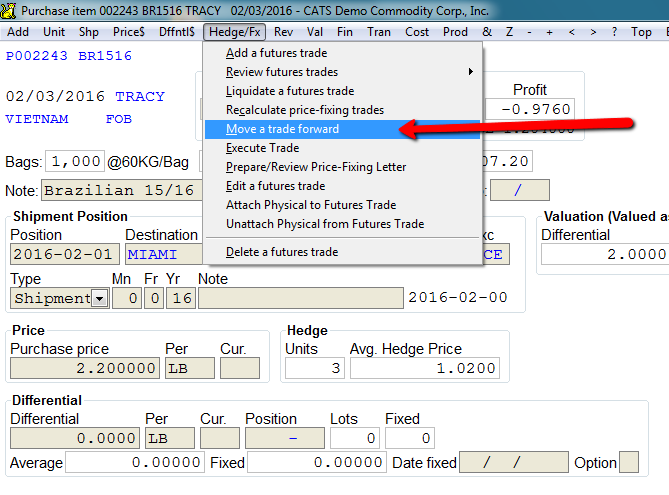The height and width of the screenshot is (495, 669).
Task: Click the Position date field 2016-02-01
Action: click(x=65, y=254)
